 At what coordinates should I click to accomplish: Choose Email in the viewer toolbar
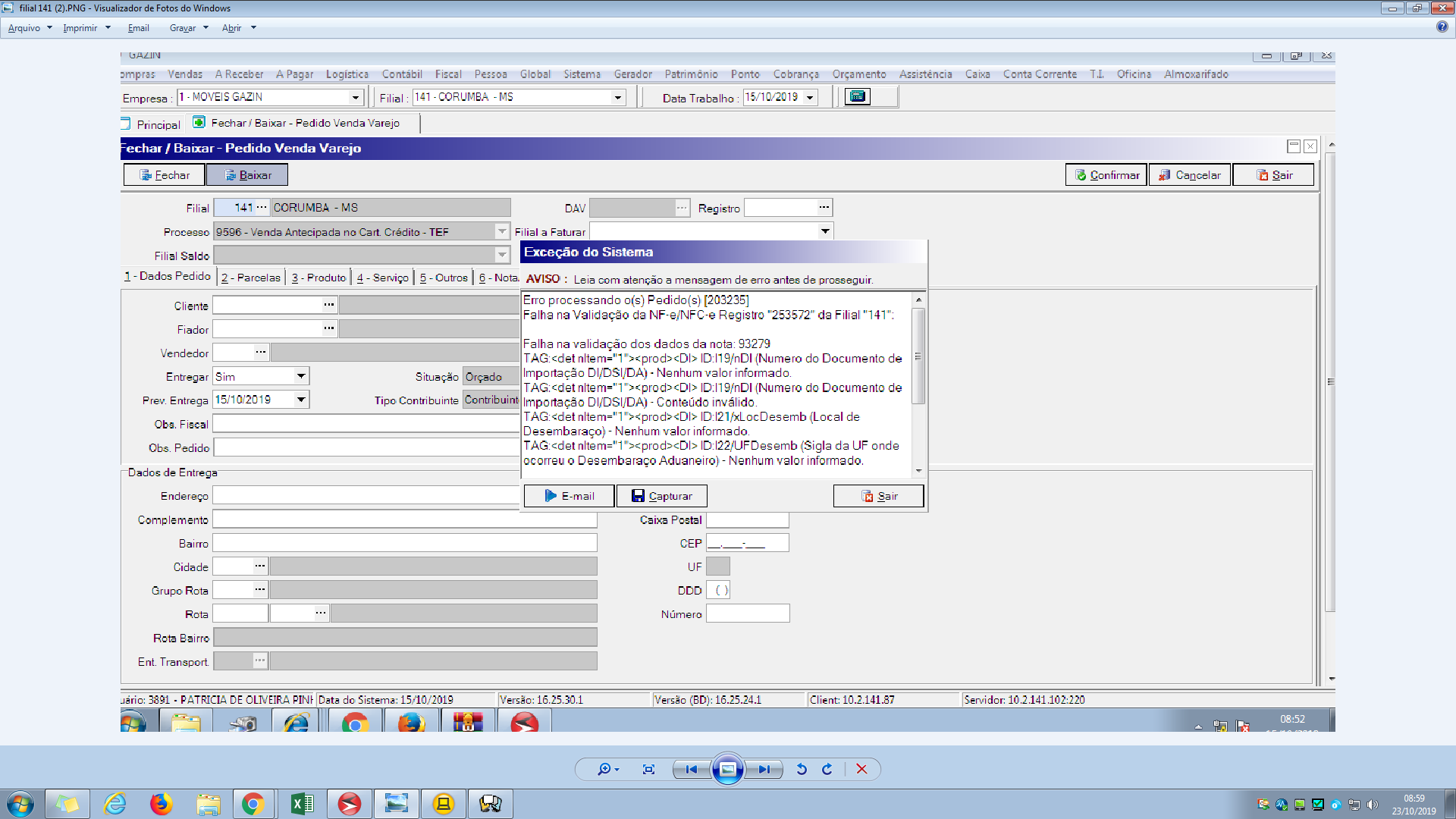click(138, 28)
